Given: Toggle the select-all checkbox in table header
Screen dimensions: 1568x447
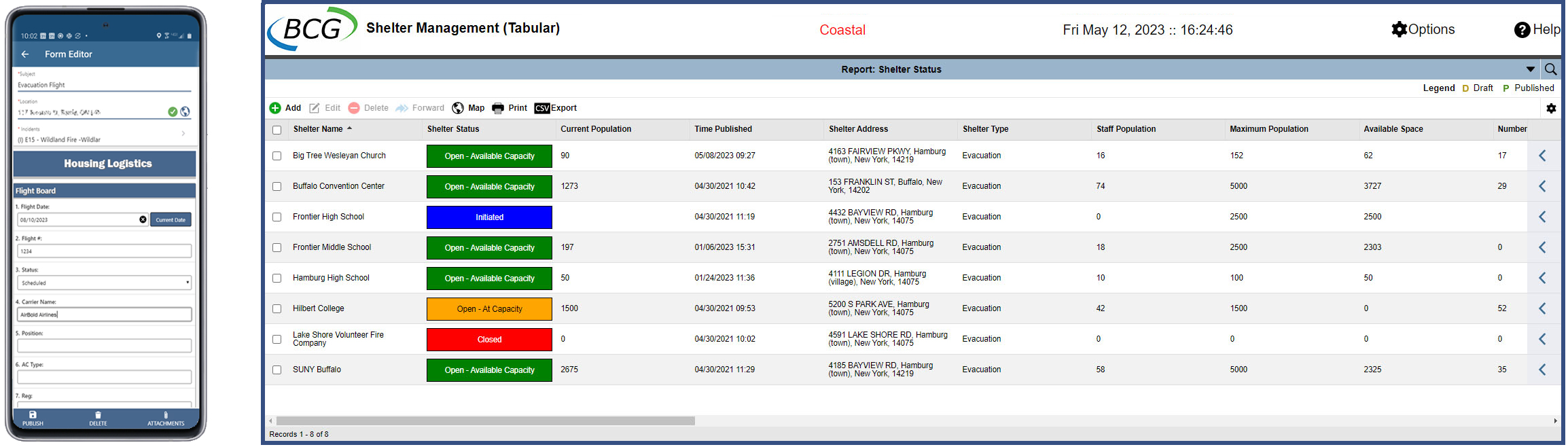Looking at the screenshot, I should coord(277,130).
